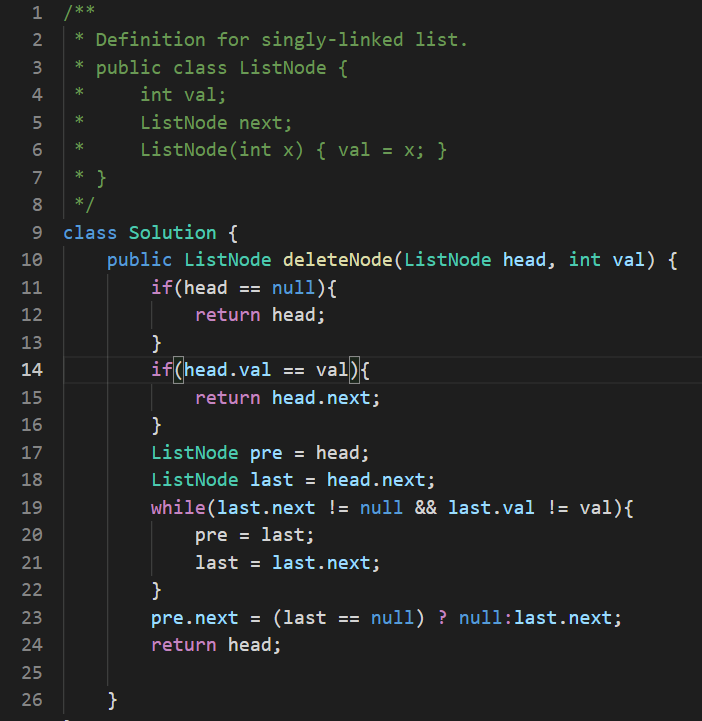Click the closing brace on line 26

(113, 701)
